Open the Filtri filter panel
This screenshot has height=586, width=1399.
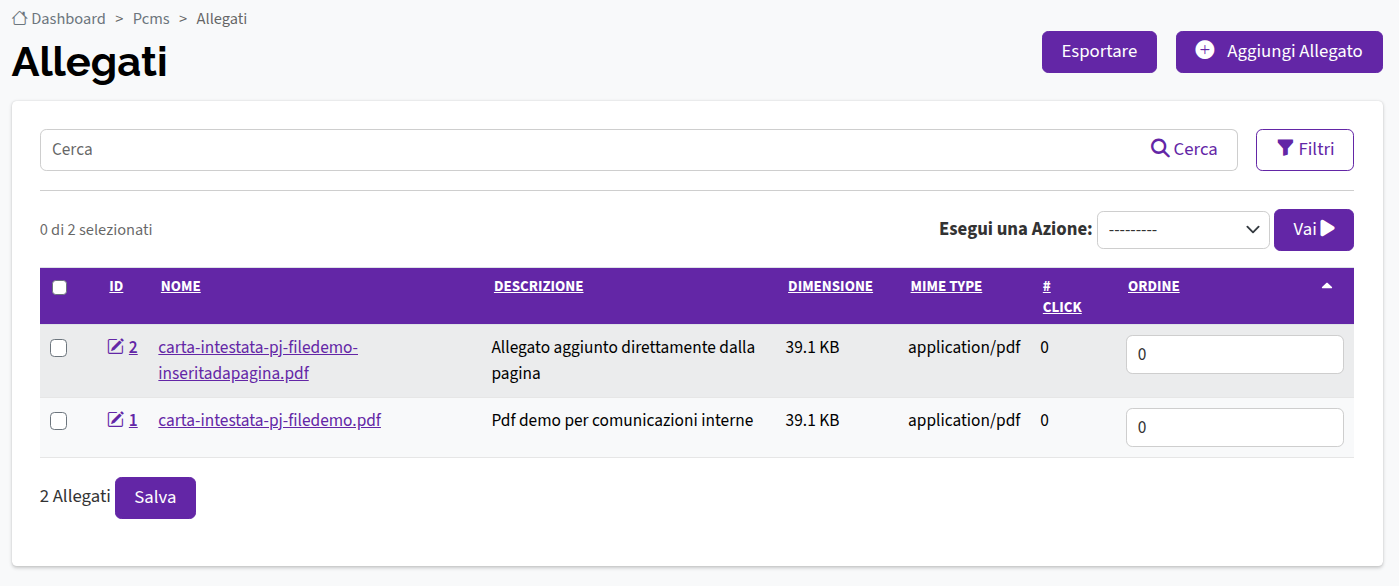click(x=1305, y=150)
